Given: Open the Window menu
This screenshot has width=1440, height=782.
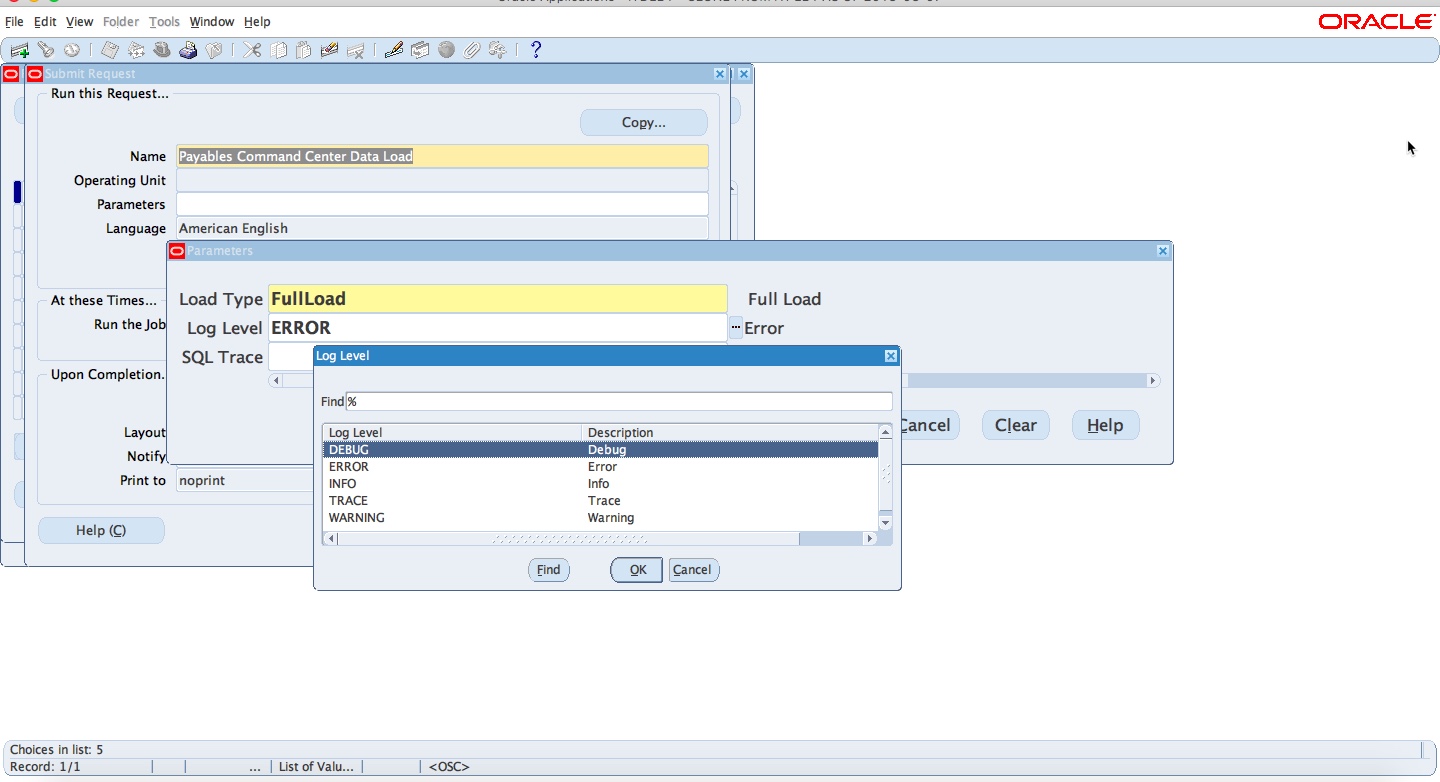Looking at the screenshot, I should (x=212, y=21).
